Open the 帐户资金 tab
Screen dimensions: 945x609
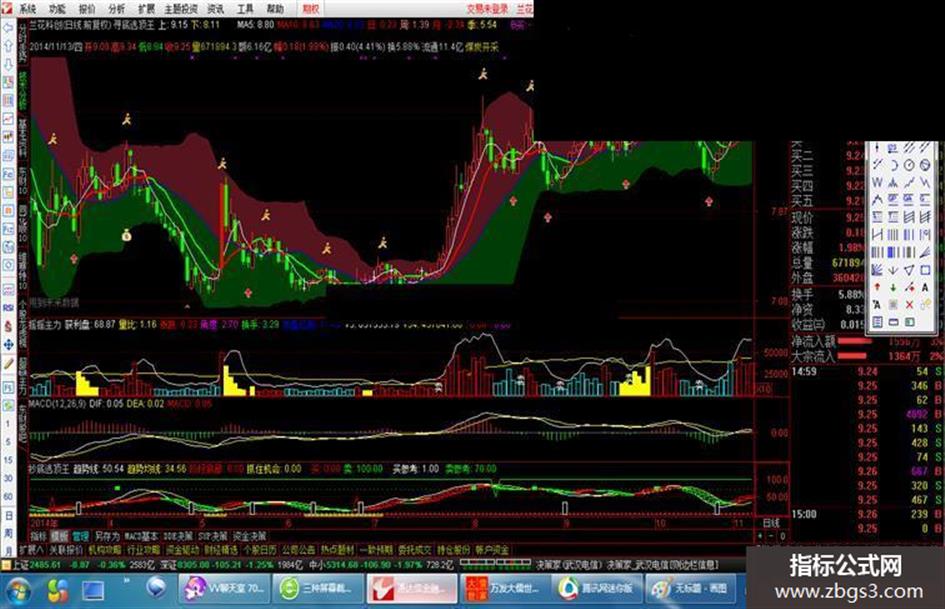click(x=492, y=550)
